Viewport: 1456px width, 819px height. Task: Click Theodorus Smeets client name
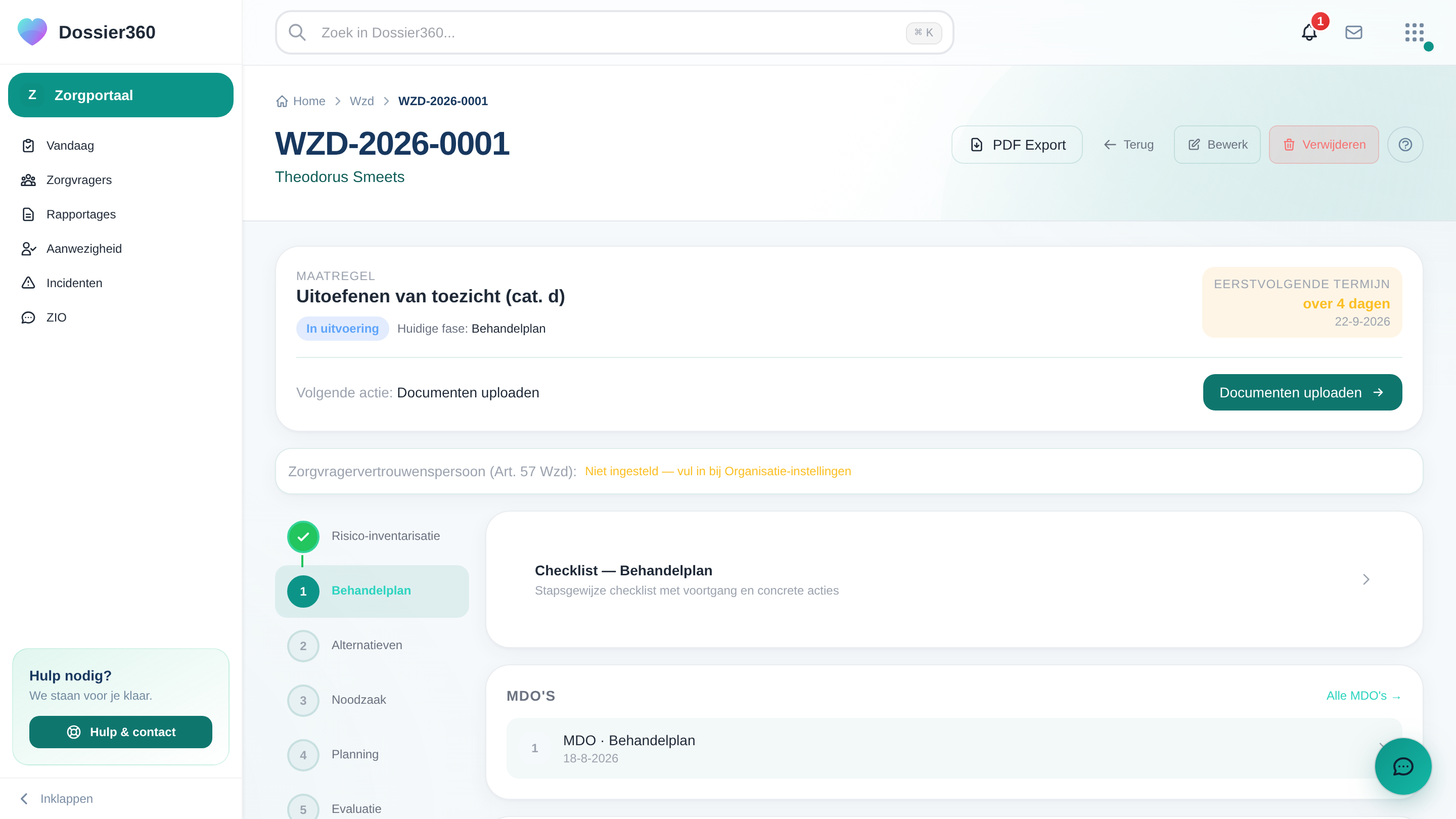pos(340,177)
